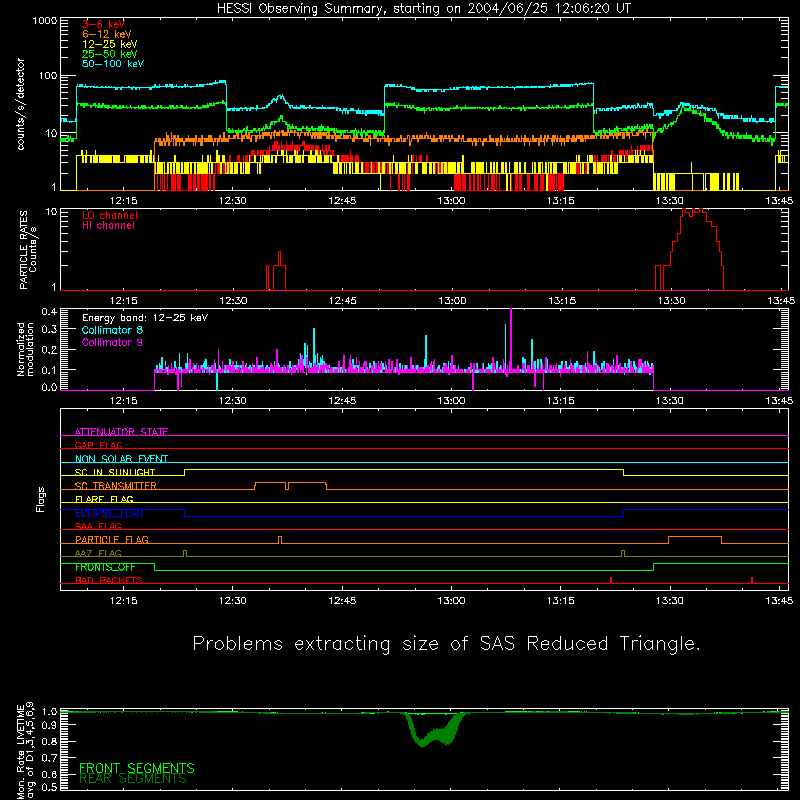Click the SC TRANSMITTER flag label
The height and width of the screenshot is (800, 800).
coord(116,486)
